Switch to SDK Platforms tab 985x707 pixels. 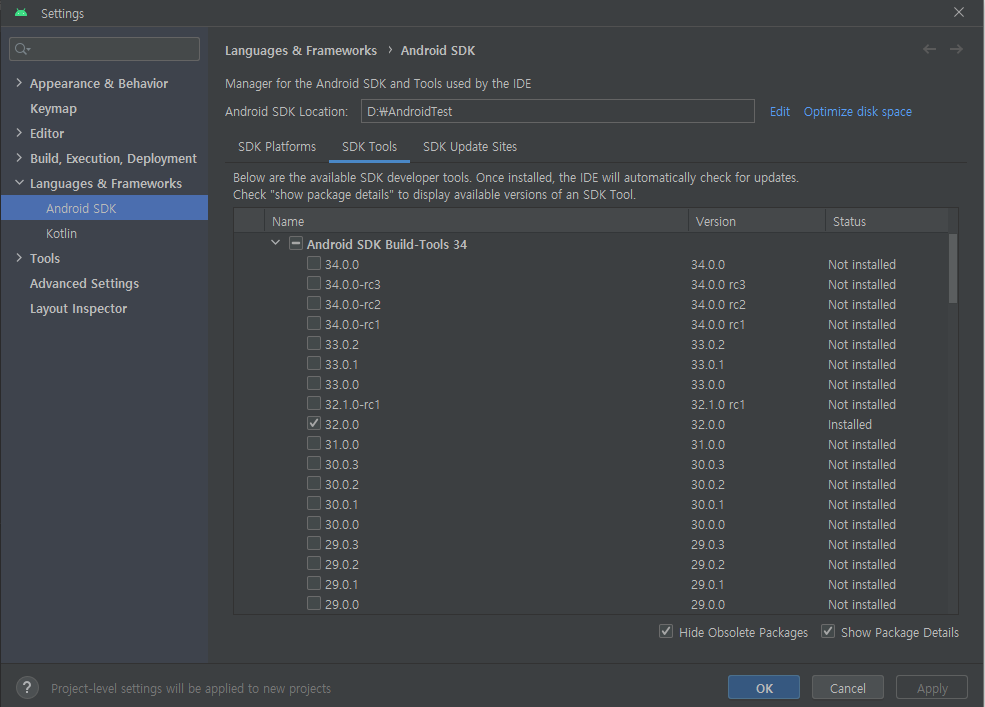click(277, 146)
